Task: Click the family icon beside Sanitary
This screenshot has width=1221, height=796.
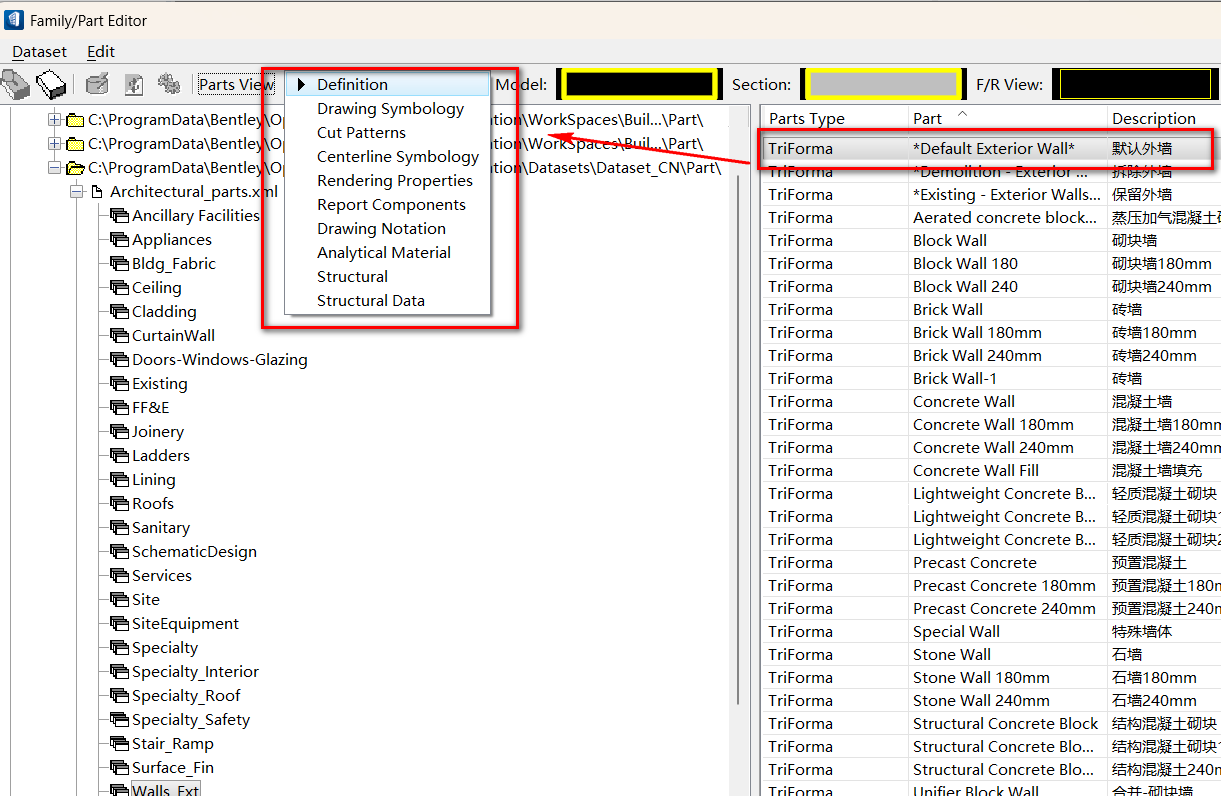Action: pos(120,527)
